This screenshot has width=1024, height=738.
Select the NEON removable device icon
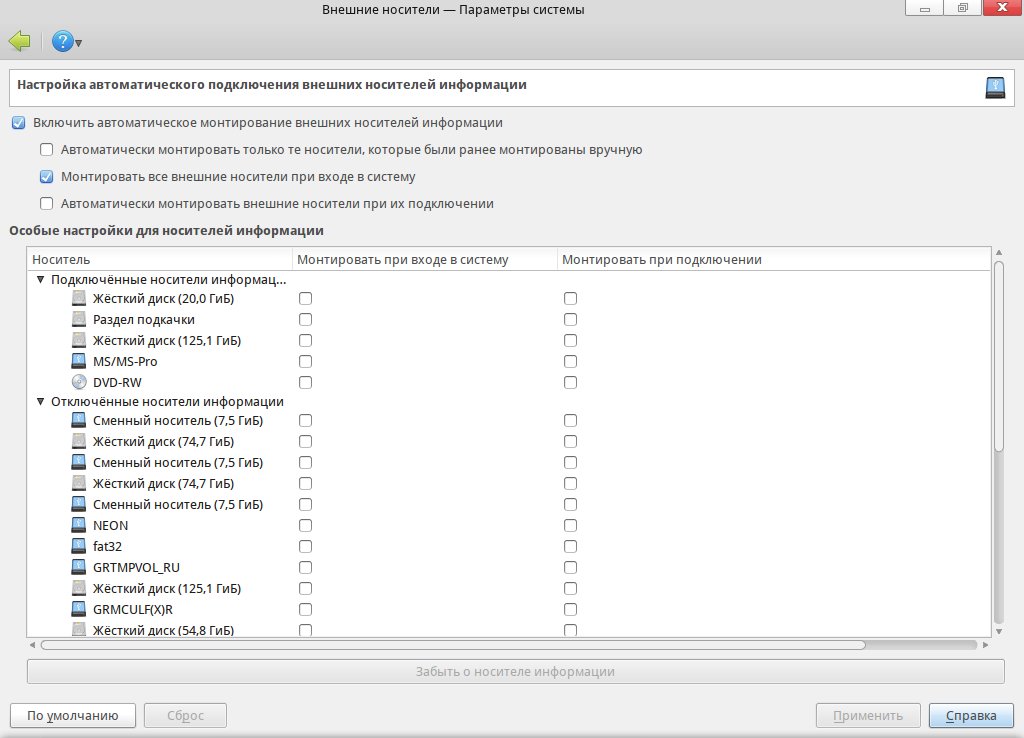click(79, 525)
